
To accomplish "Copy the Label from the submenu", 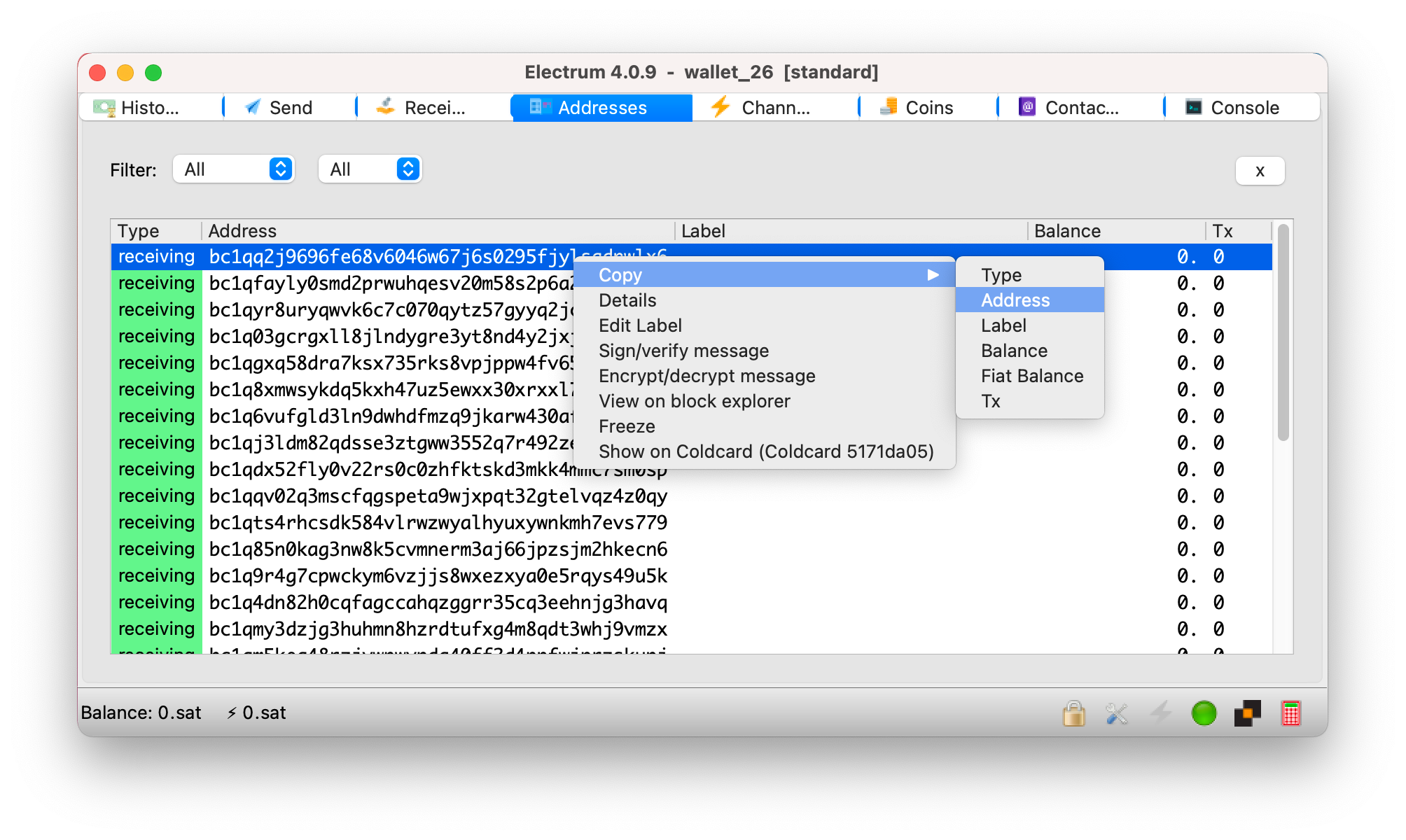I will (x=1029, y=325).
